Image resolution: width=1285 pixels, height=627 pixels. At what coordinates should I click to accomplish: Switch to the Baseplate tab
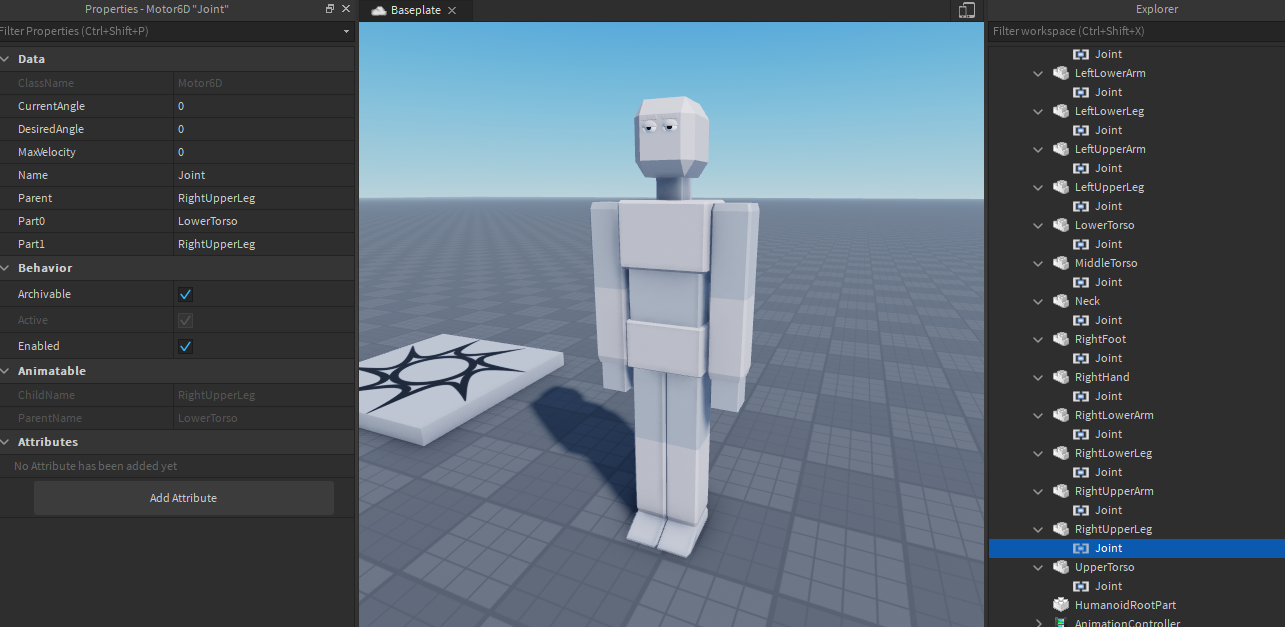coord(415,10)
